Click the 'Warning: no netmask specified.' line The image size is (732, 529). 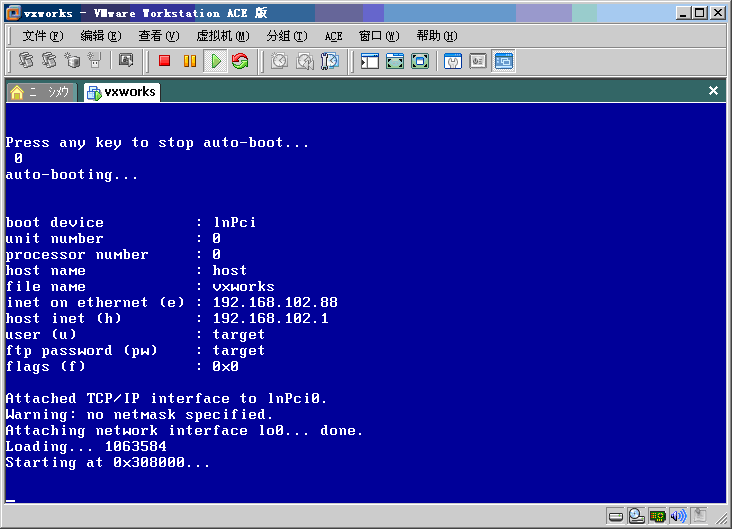point(139,415)
